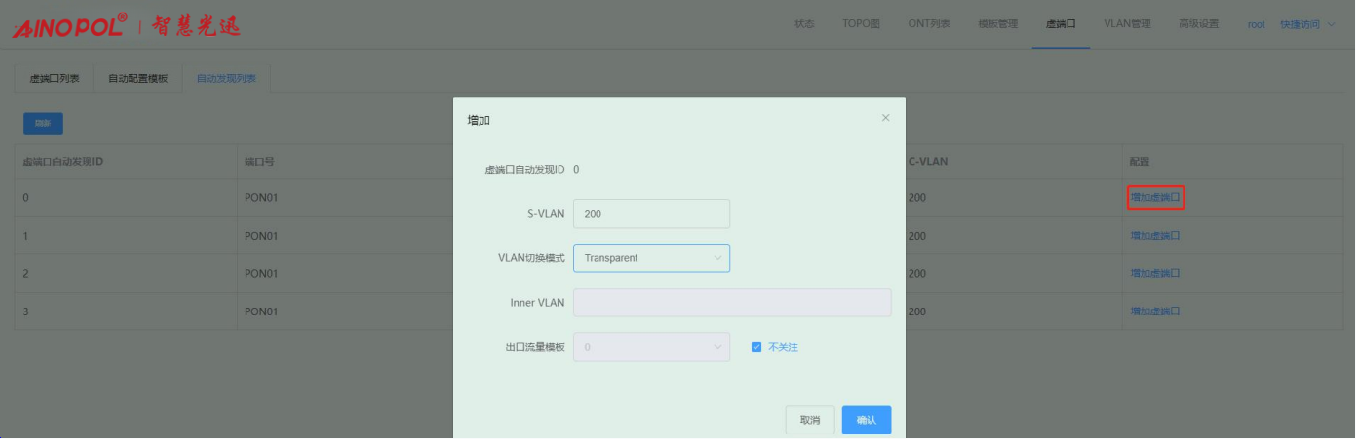Click 增加虚端口 link for row ID 3

(1155, 311)
